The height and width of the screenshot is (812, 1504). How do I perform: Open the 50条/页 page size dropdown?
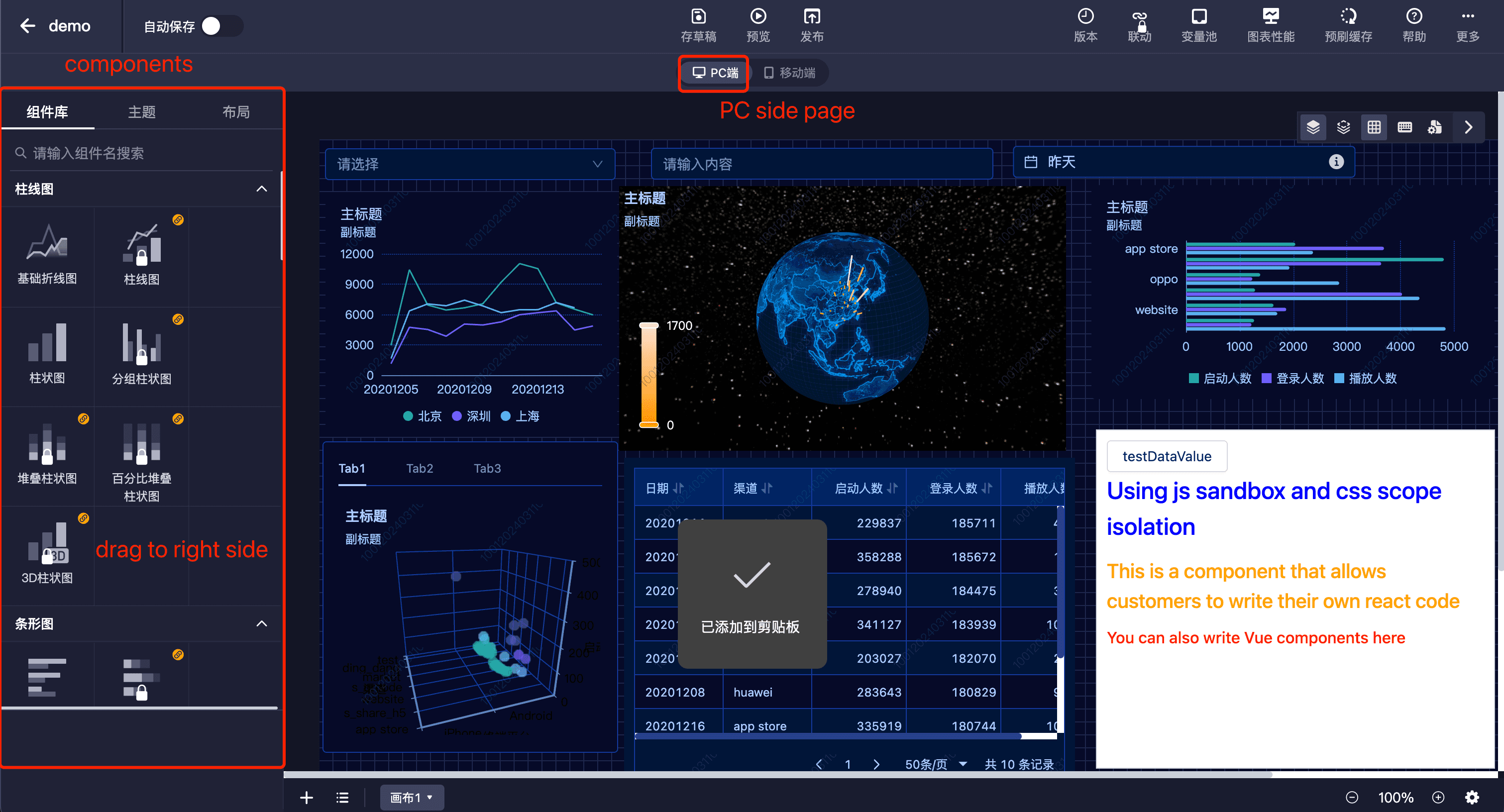936,764
